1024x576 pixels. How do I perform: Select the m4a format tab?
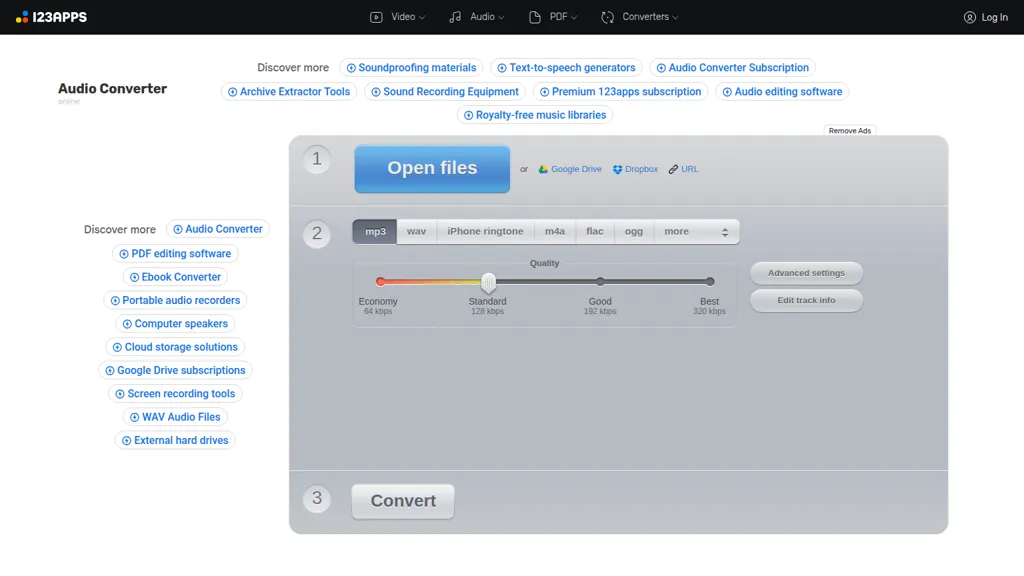pyautogui.click(x=555, y=232)
